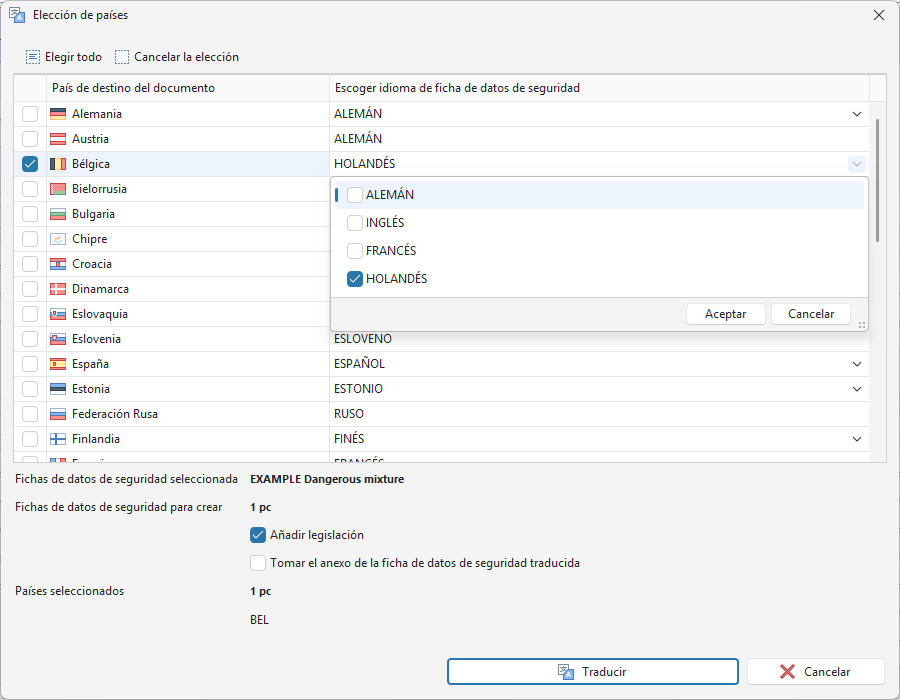
Task: Check ALEMÁN in the language dropdown list
Action: tap(355, 195)
